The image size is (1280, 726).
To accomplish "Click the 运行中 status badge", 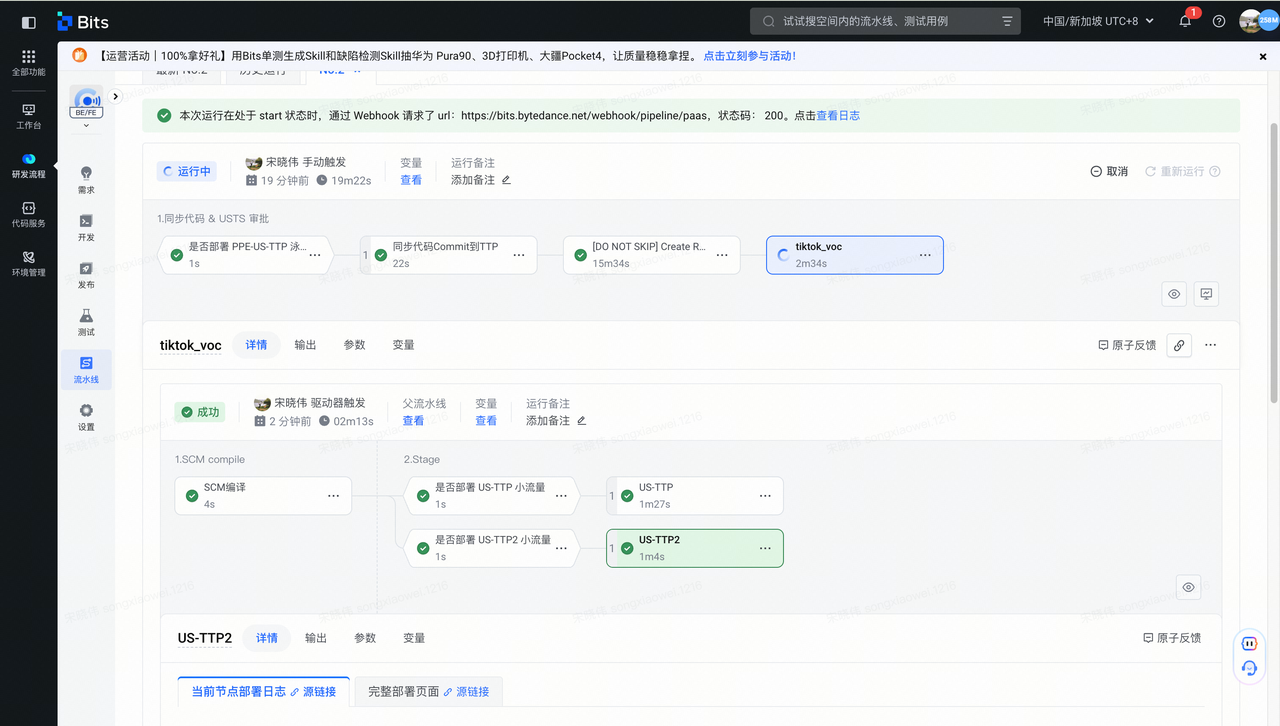I will pyautogui.click(x=187, y=171).
